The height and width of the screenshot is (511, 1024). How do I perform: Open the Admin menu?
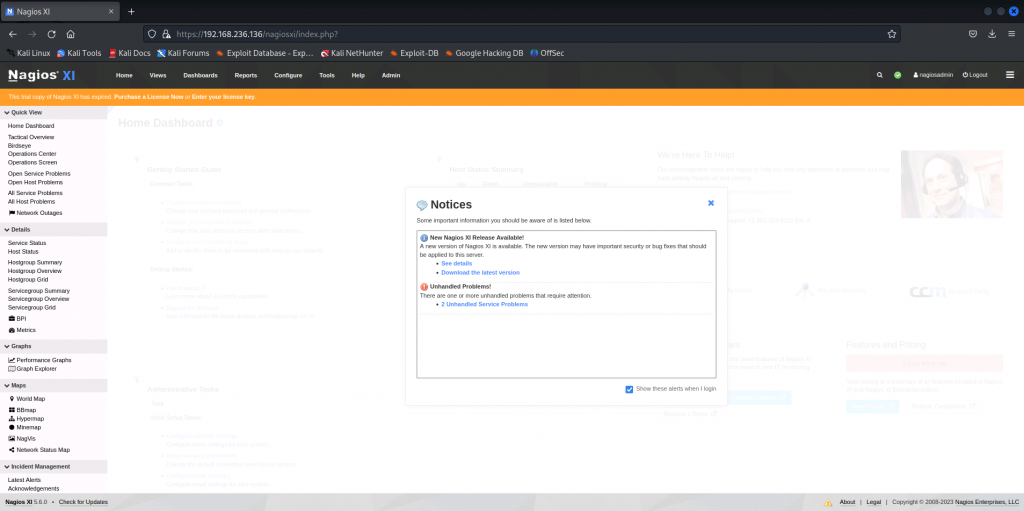point(391,75)
